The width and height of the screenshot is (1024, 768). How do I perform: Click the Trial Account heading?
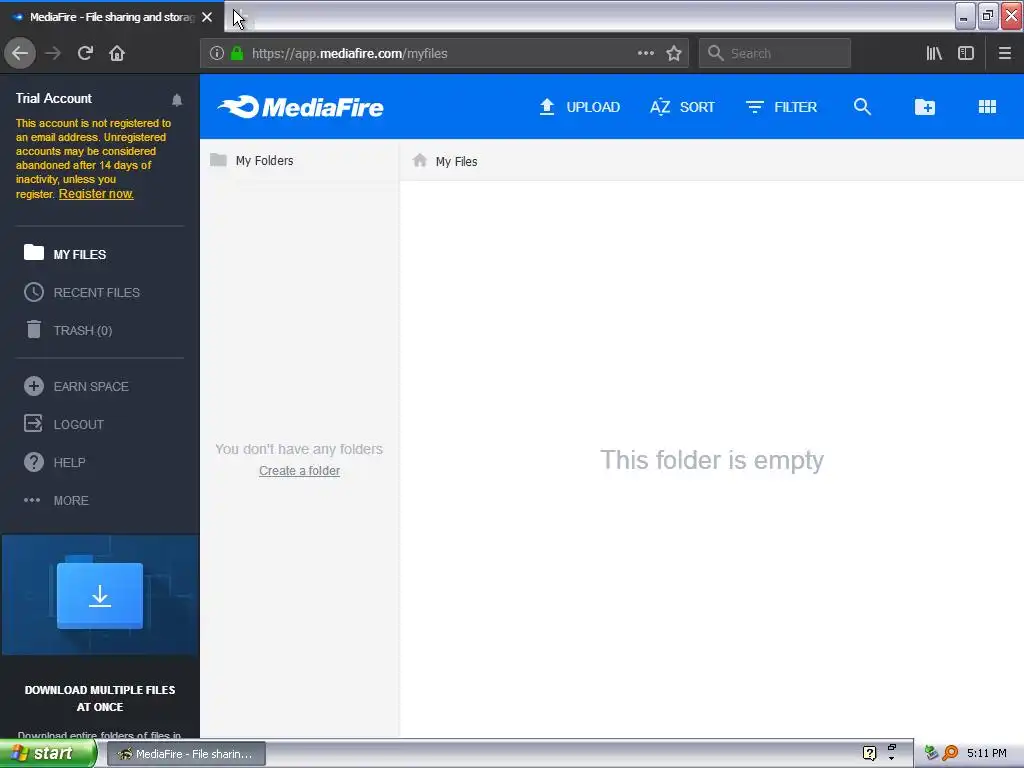click(54, 98)
